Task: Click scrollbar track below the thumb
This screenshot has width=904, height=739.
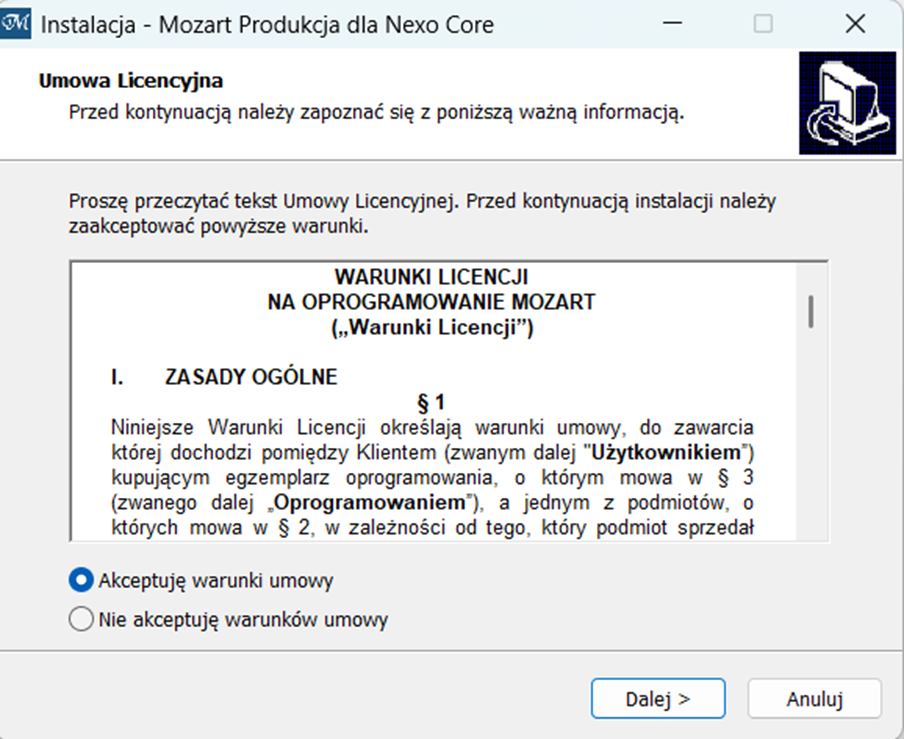Action: coord(811,440)
